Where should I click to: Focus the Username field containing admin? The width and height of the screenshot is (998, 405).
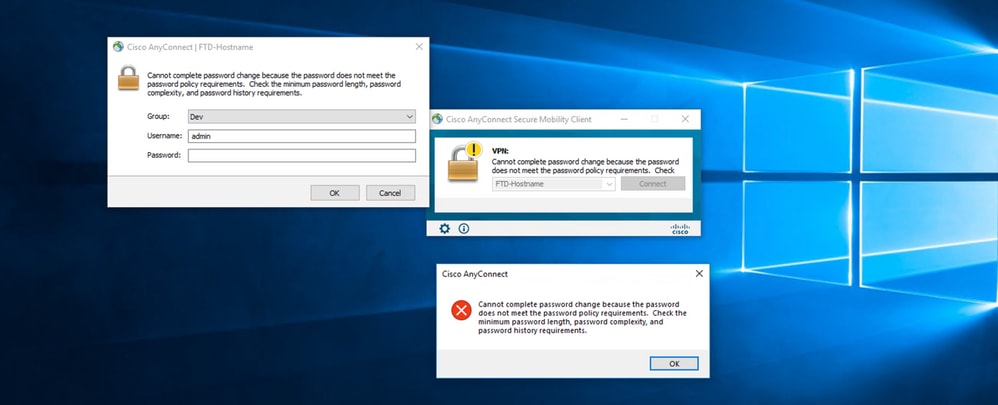302,136
